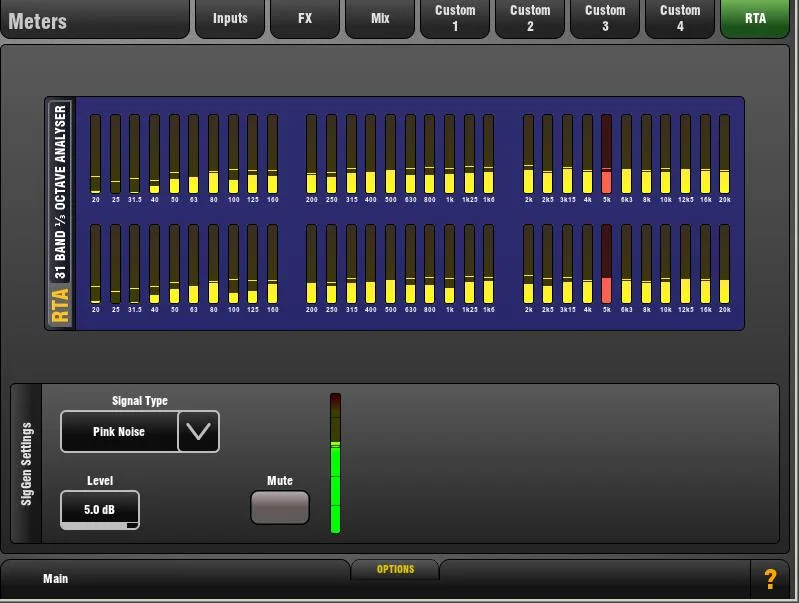Toggle the signal generator Mute button
Viewport: 799px width, 603px height.
(x=280, y=507)
